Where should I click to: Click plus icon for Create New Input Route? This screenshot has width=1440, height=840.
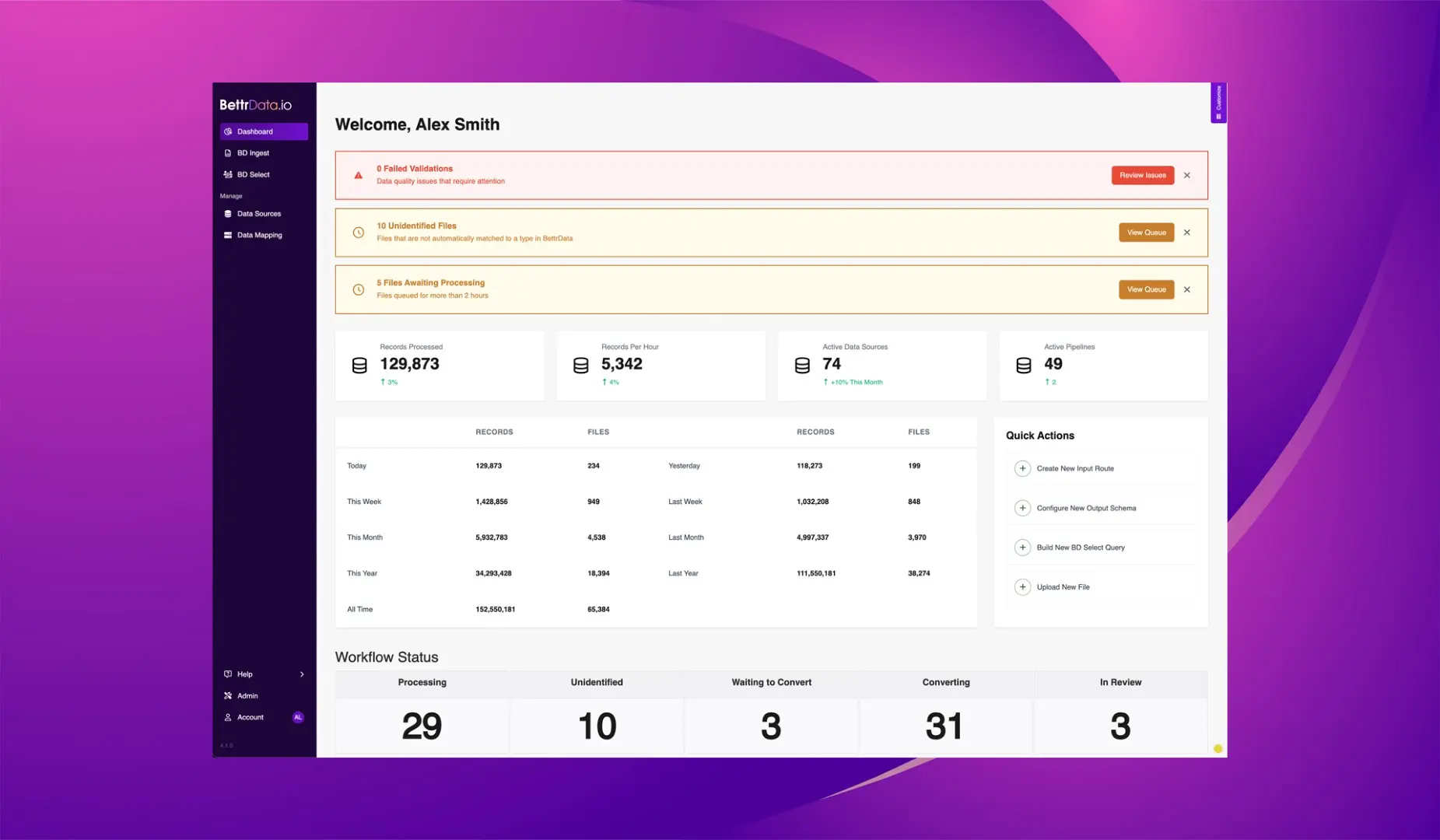point(1022,468)
